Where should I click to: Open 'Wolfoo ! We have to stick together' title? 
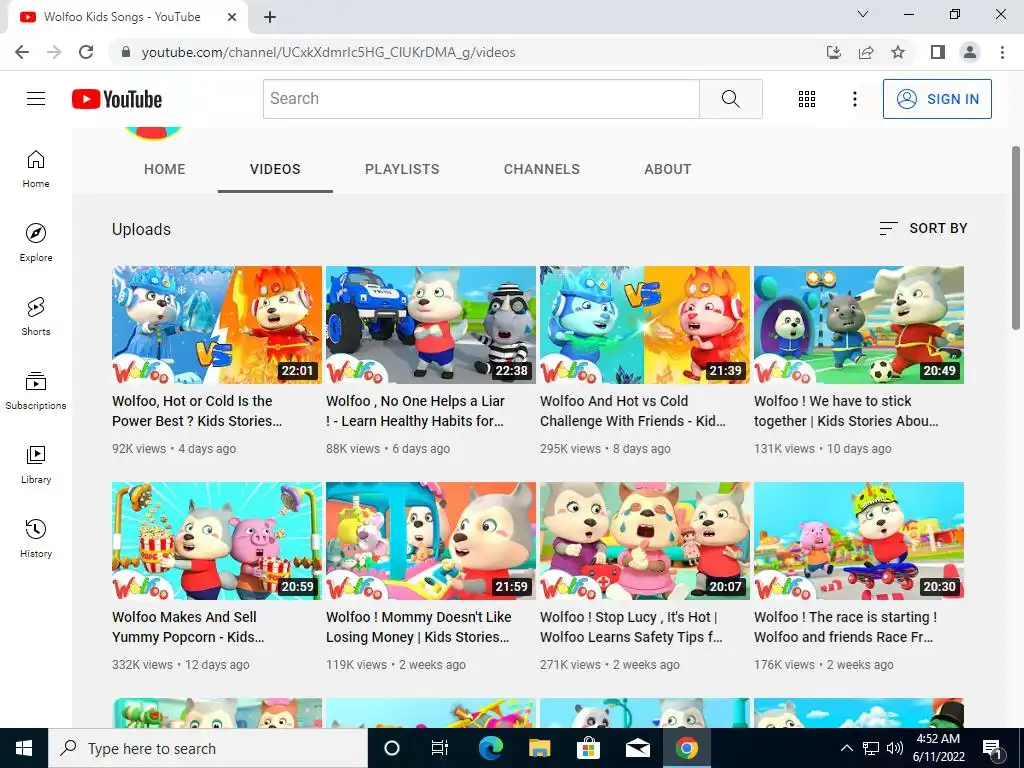point(846,411)
